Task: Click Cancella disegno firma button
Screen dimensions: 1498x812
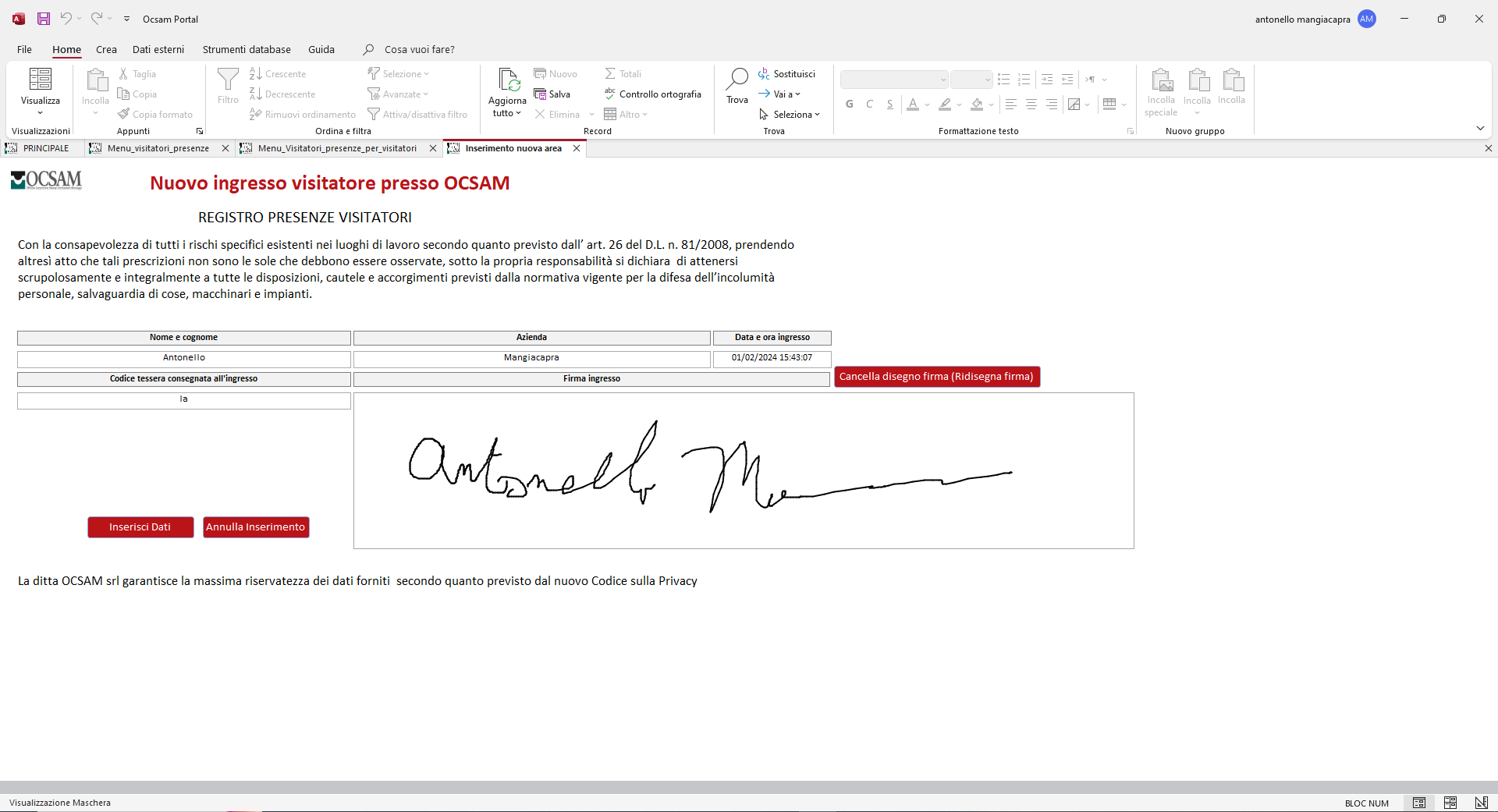Action: point(937,377)
